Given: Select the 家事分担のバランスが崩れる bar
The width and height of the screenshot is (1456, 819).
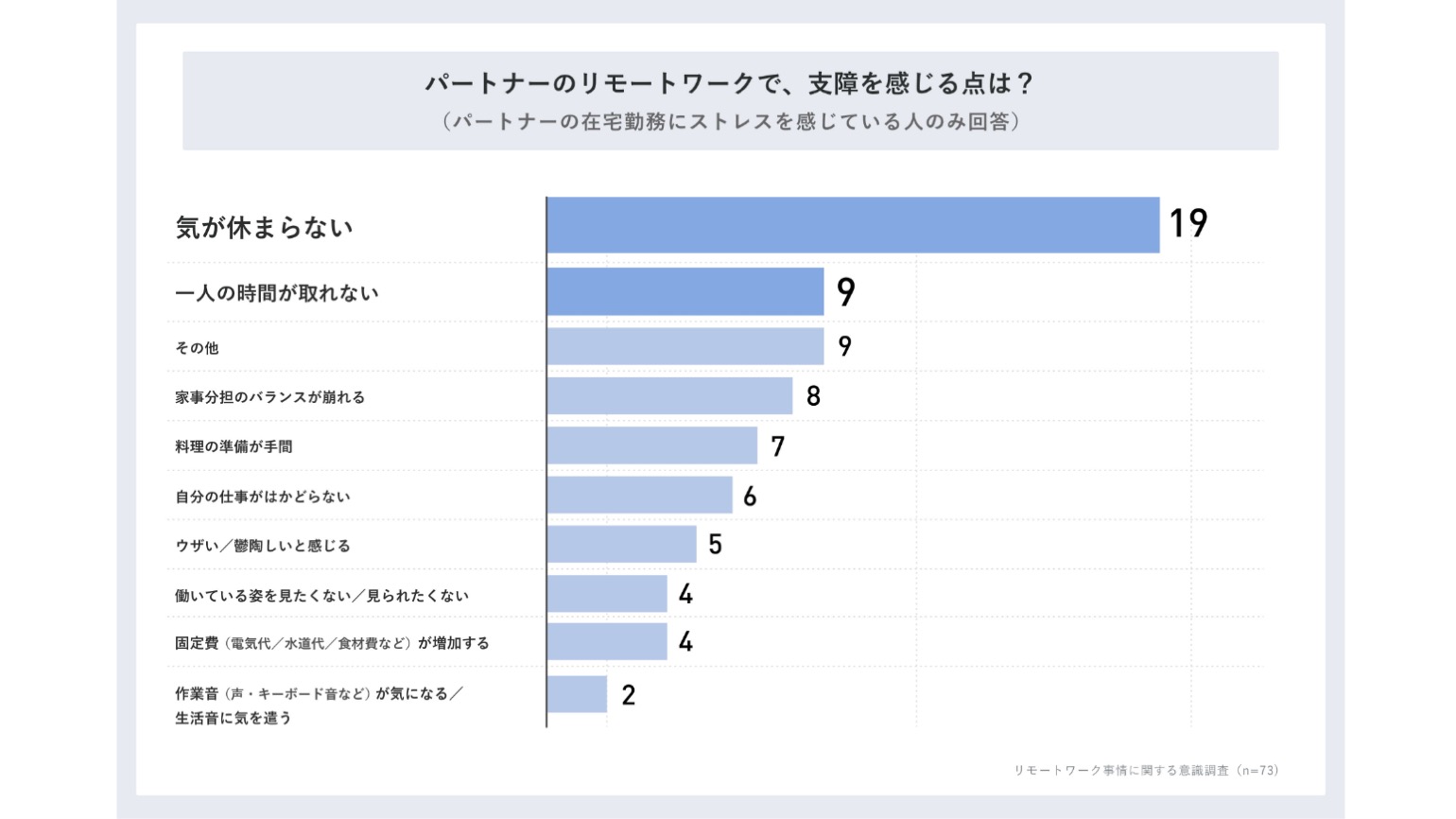Looking at the screenshot, I should pyautogui.click(x=669, y=396).
